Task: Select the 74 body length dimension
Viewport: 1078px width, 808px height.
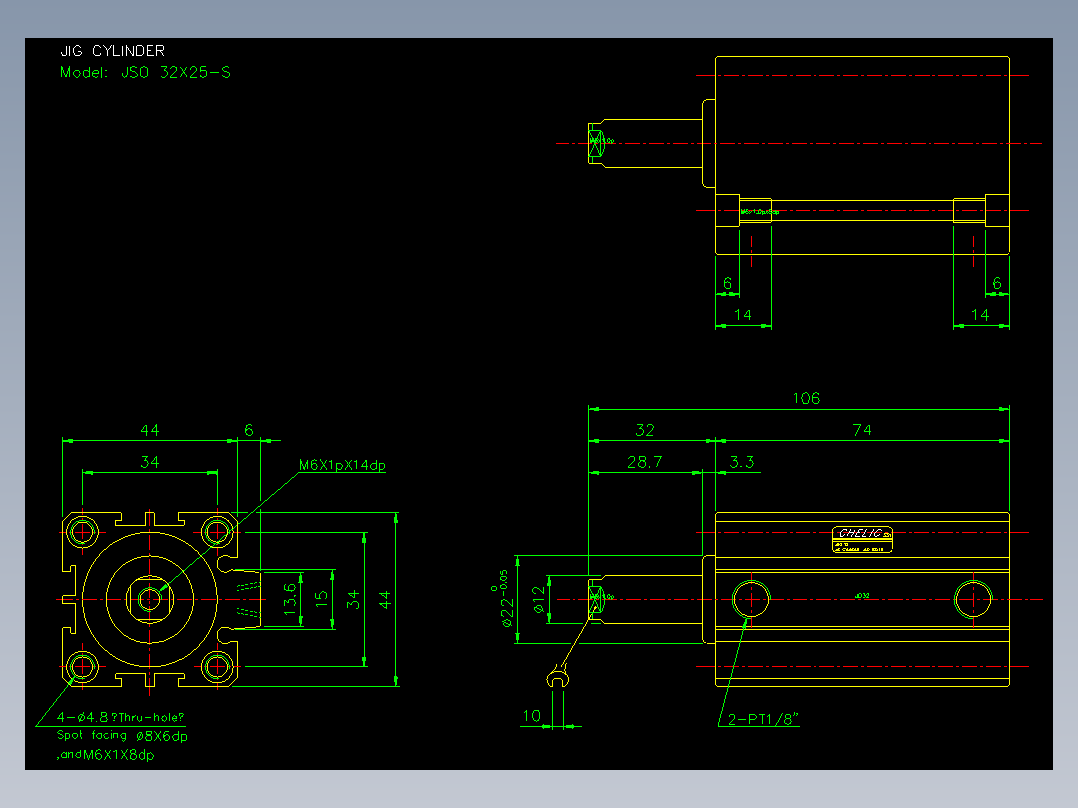Action: pos(862,430)
